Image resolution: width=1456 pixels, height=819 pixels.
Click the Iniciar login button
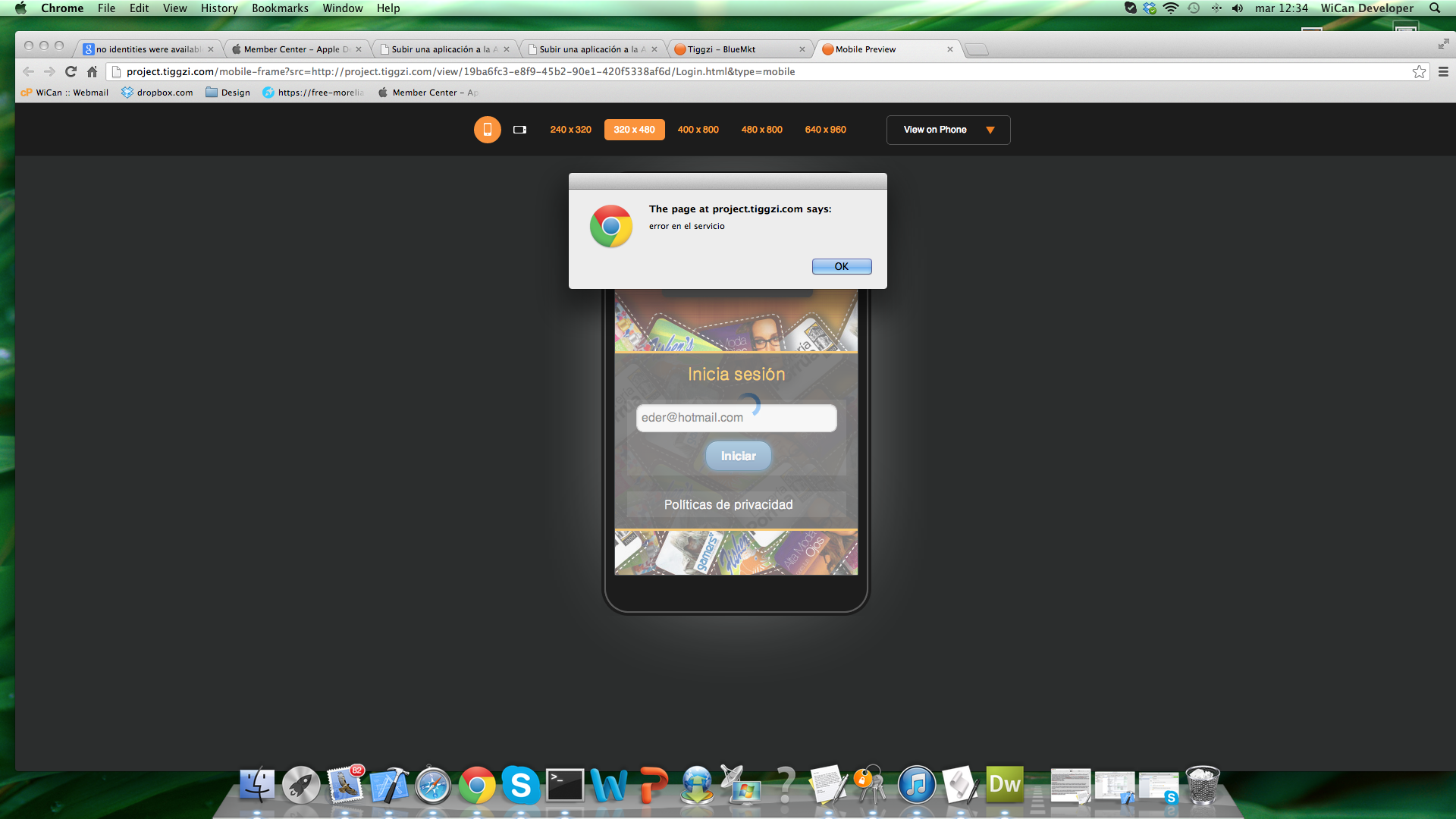pyautogui.click(x=738, y=456)
